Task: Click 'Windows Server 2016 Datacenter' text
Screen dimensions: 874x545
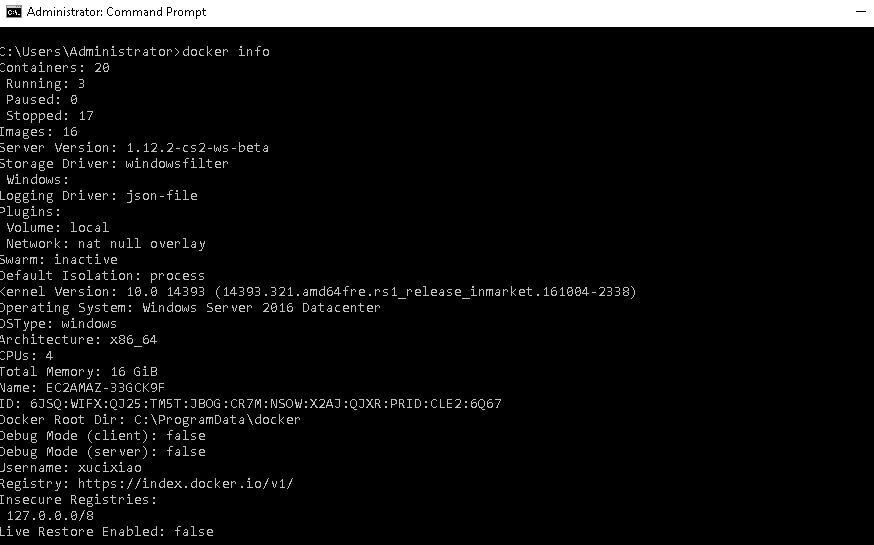Action: coord(261,308)
